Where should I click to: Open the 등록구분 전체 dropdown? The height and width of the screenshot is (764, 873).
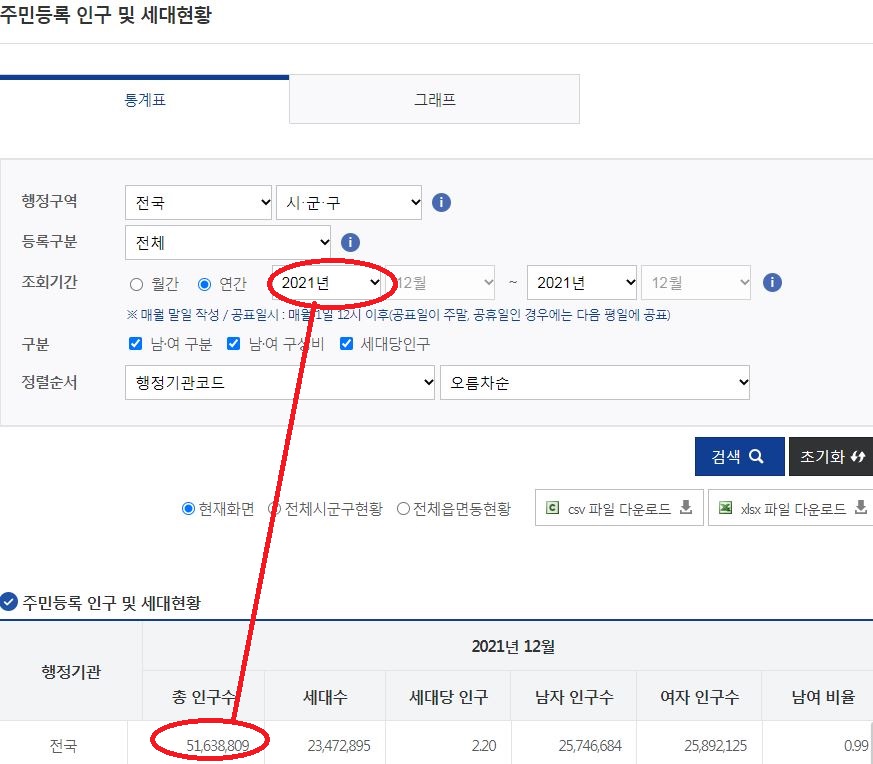228,242
